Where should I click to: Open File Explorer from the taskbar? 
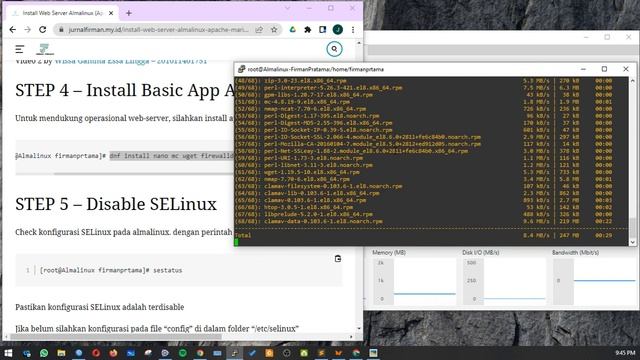point(61,353)
